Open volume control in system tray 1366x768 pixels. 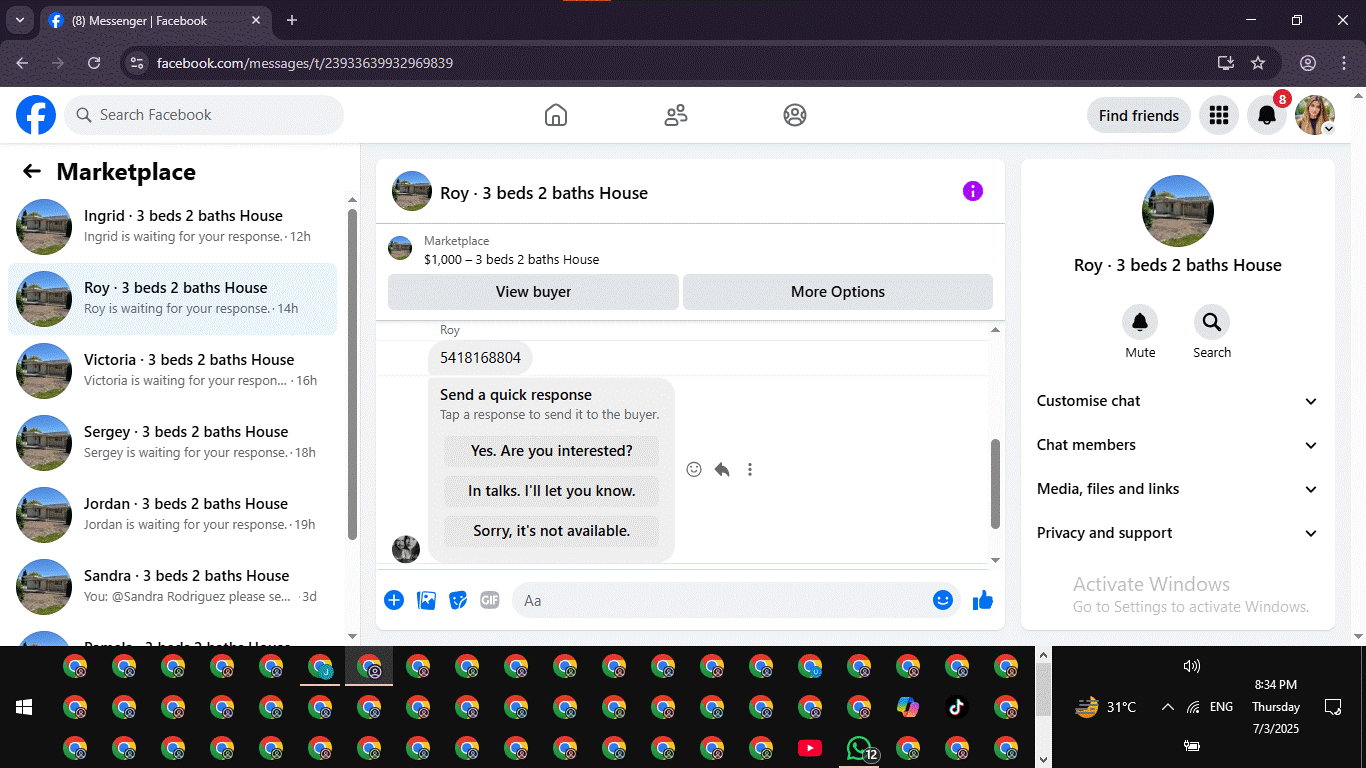(x=1191, y=666)
